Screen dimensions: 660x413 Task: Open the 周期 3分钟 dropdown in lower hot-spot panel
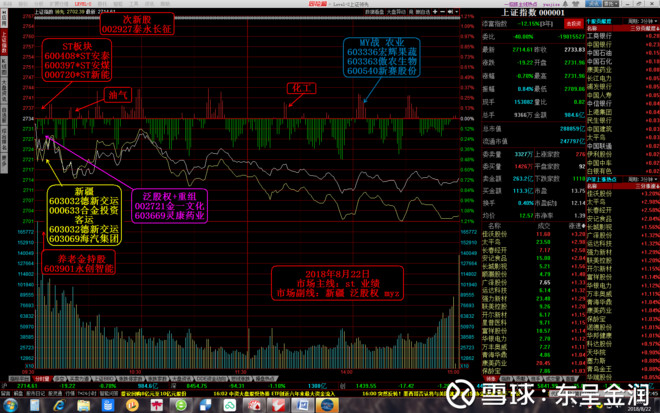click(x=643, y=179)
